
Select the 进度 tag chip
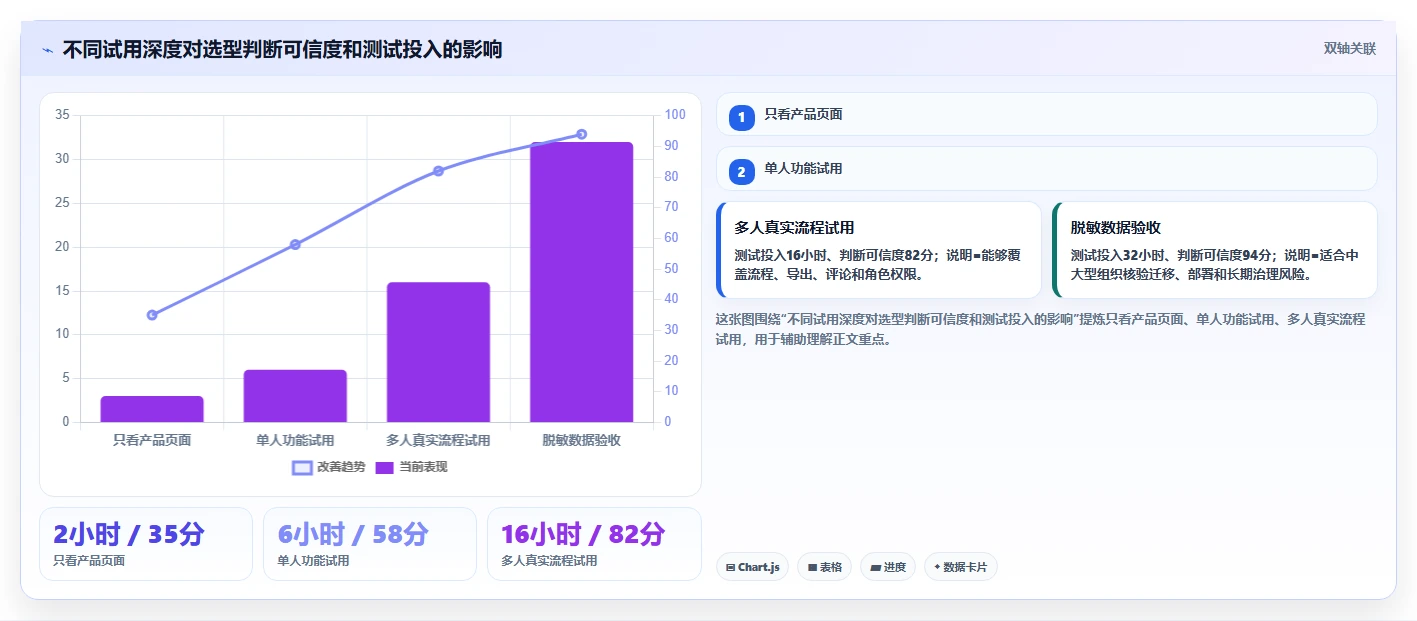coord(888,567)
